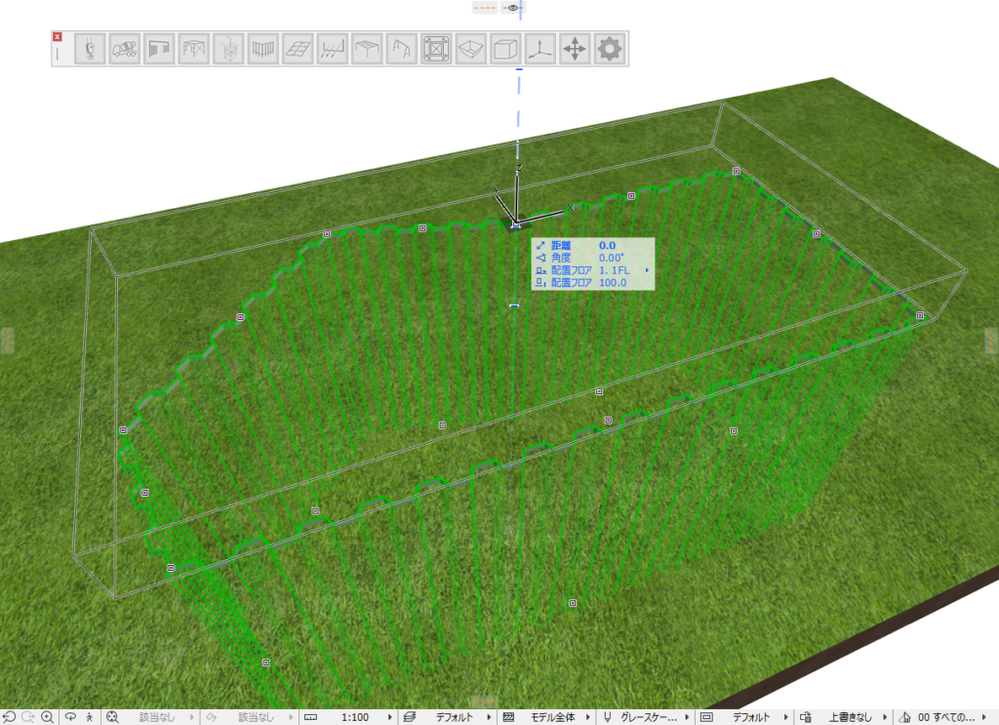Click the previous view undo icon
This screenshot has width=999, height=725.
[9, 717]
